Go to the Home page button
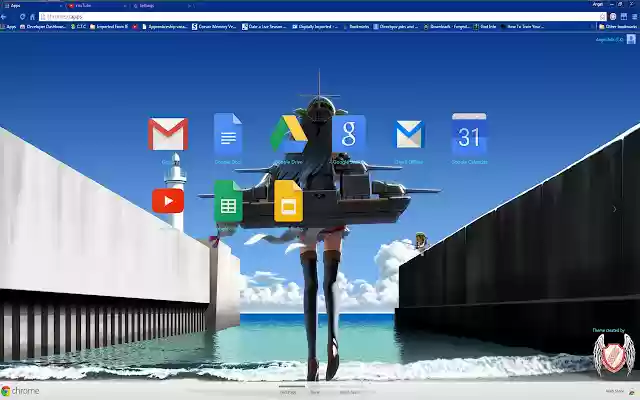 click(32, 17)
